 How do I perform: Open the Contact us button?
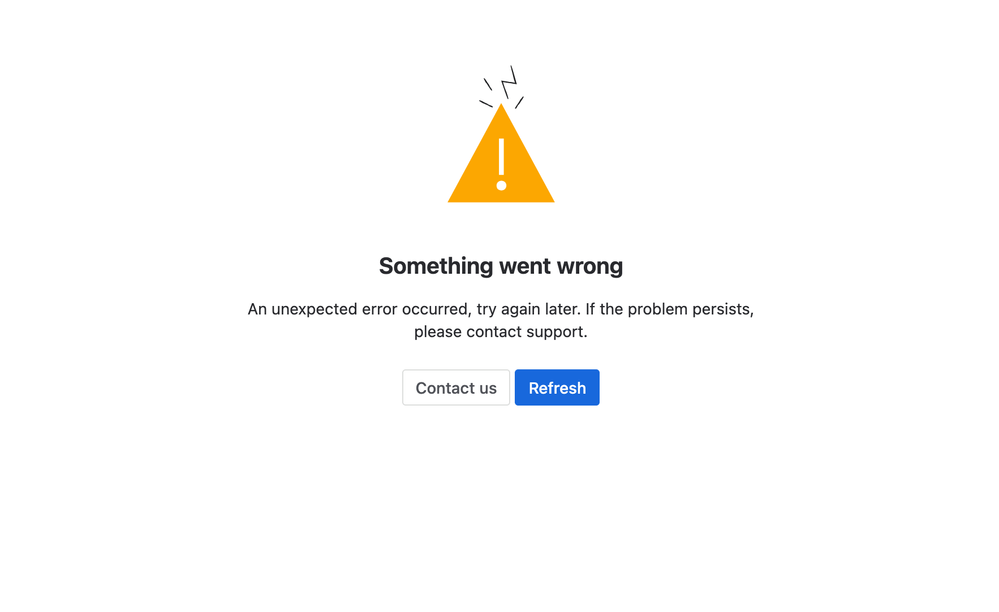click(x=456, y=387)
